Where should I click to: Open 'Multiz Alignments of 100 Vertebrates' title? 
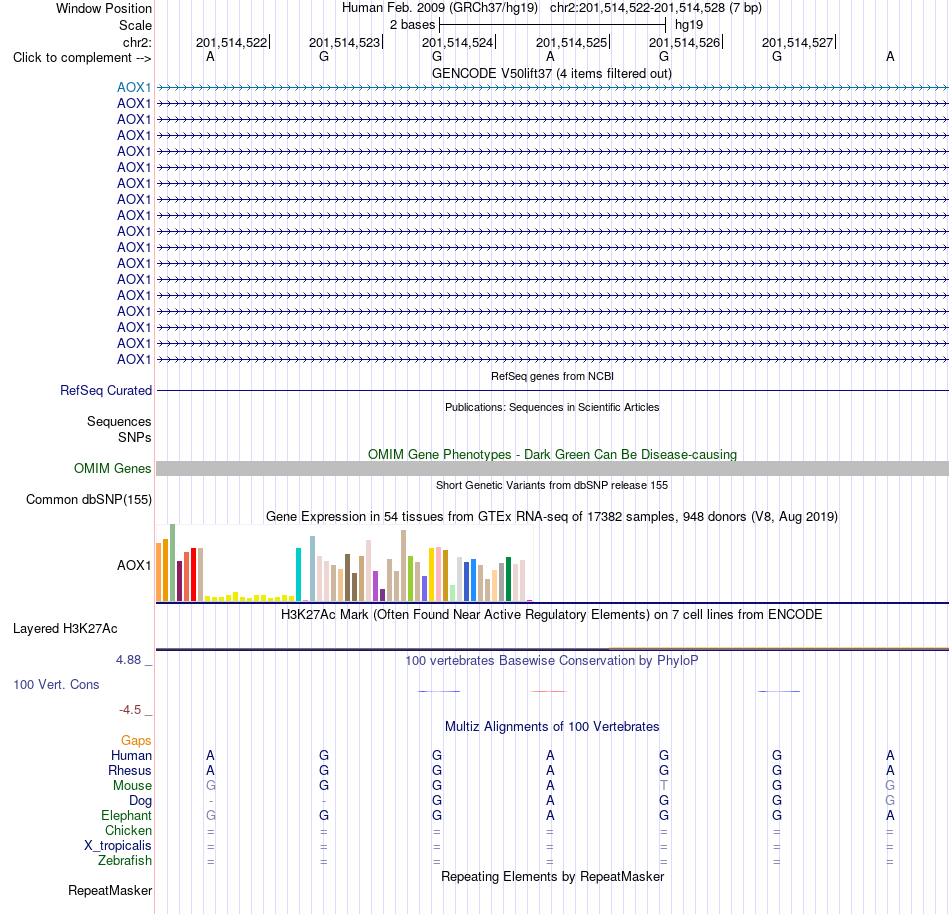[552, 726]
